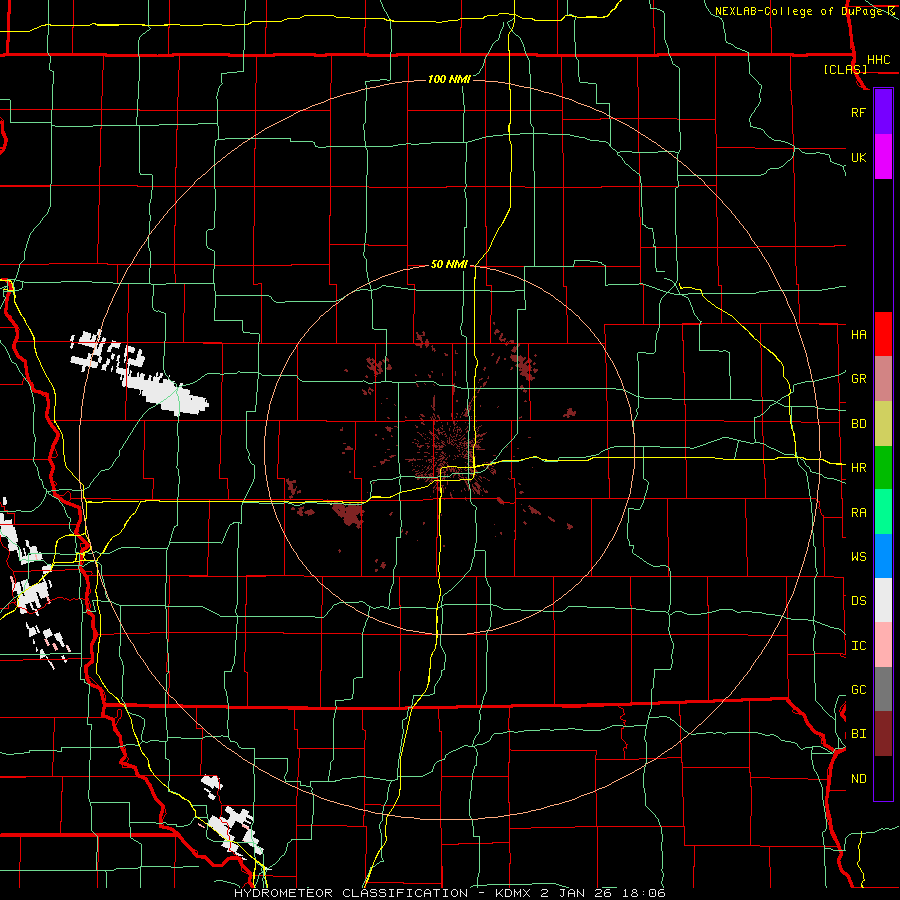Click the 'RA' legend label text
900x900 pixels.
click(x=858, y=512)
